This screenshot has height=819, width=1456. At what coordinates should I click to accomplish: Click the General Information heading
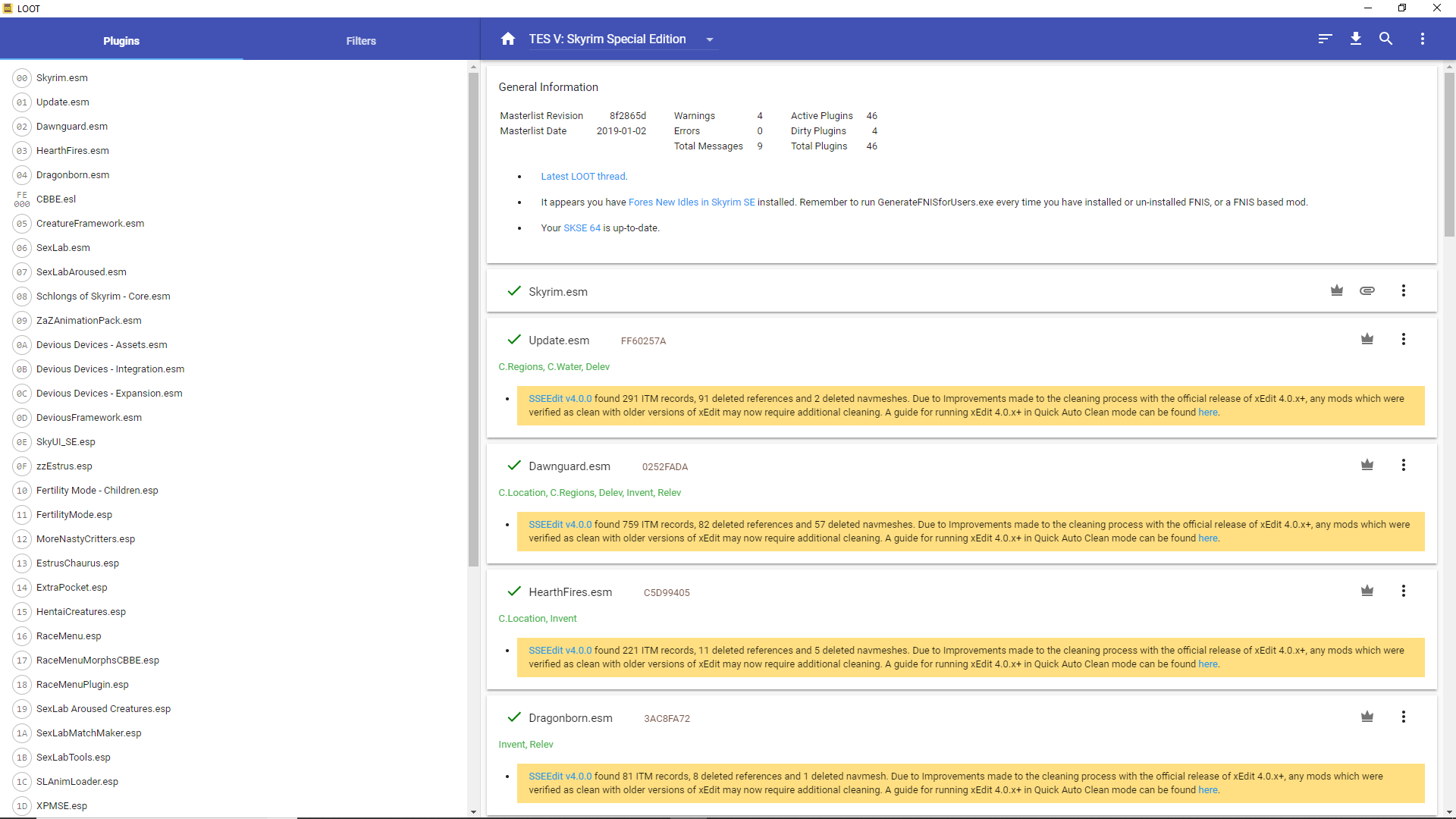point(548,87)
